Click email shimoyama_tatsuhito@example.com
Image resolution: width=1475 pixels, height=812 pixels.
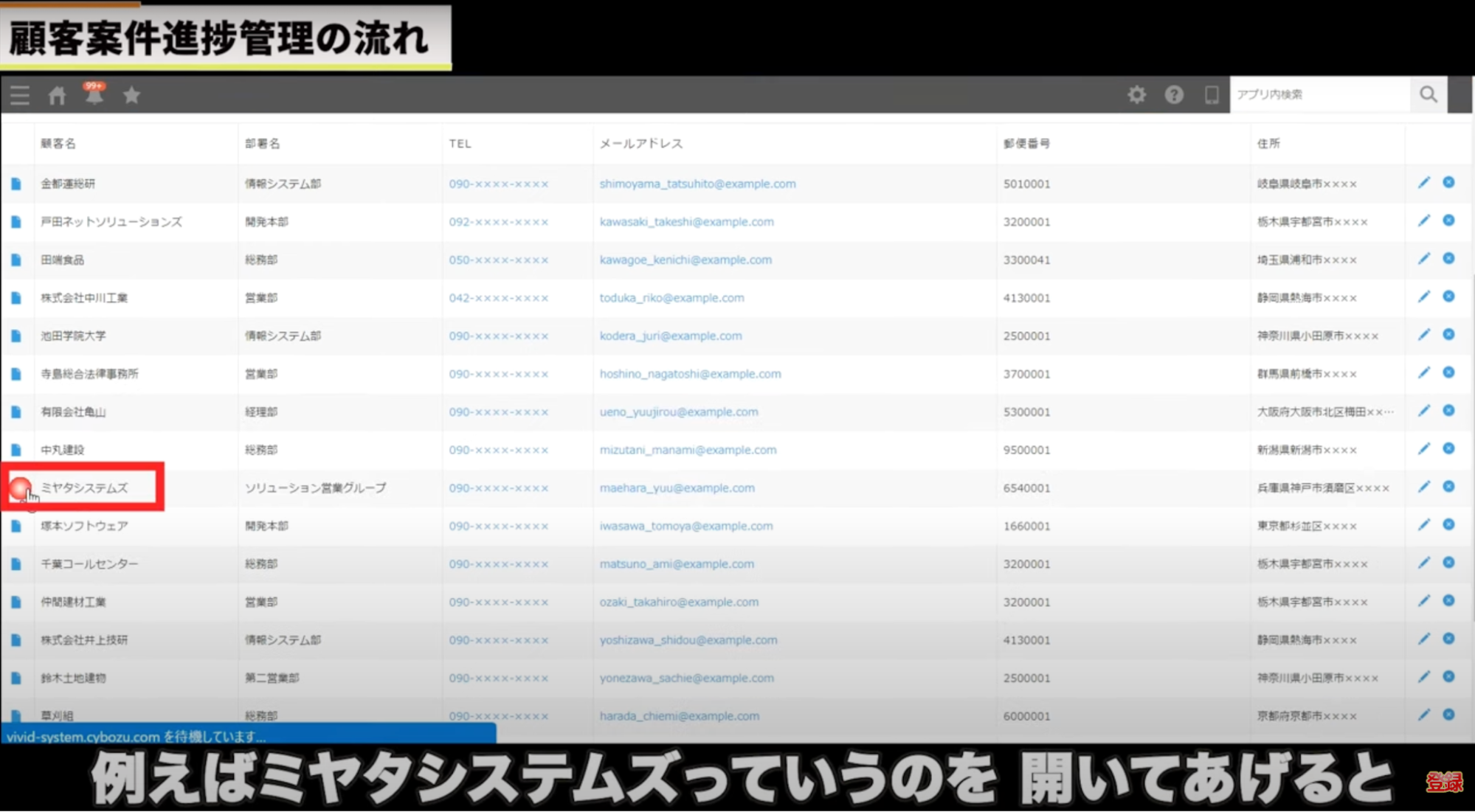(x=697, y=184)
